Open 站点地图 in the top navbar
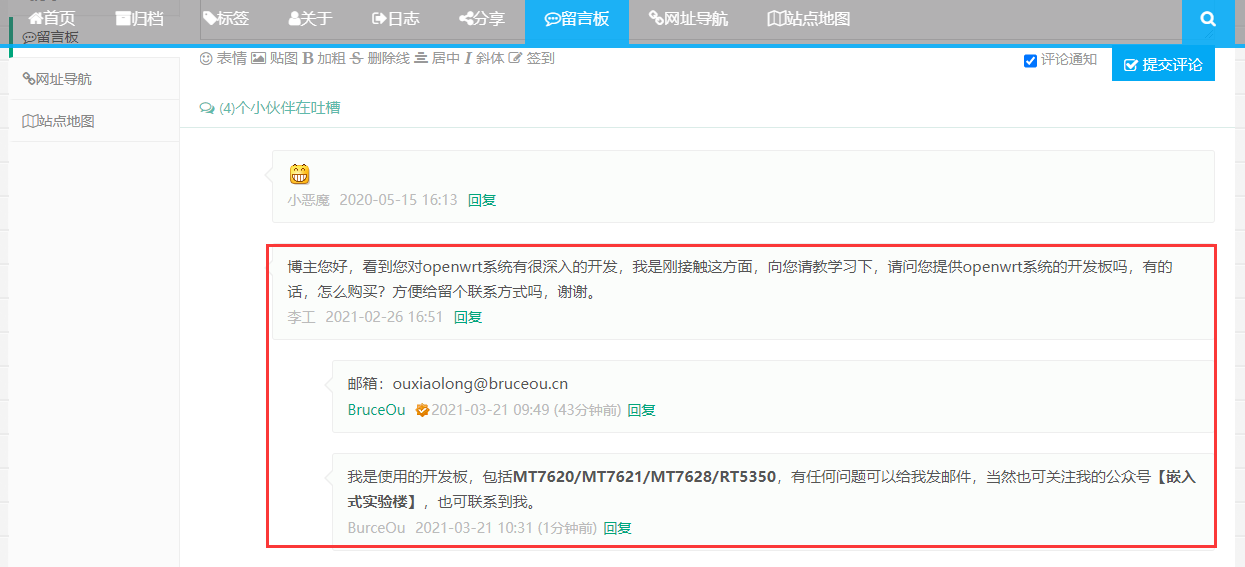1245x567 pixels. tap(809, 18)
